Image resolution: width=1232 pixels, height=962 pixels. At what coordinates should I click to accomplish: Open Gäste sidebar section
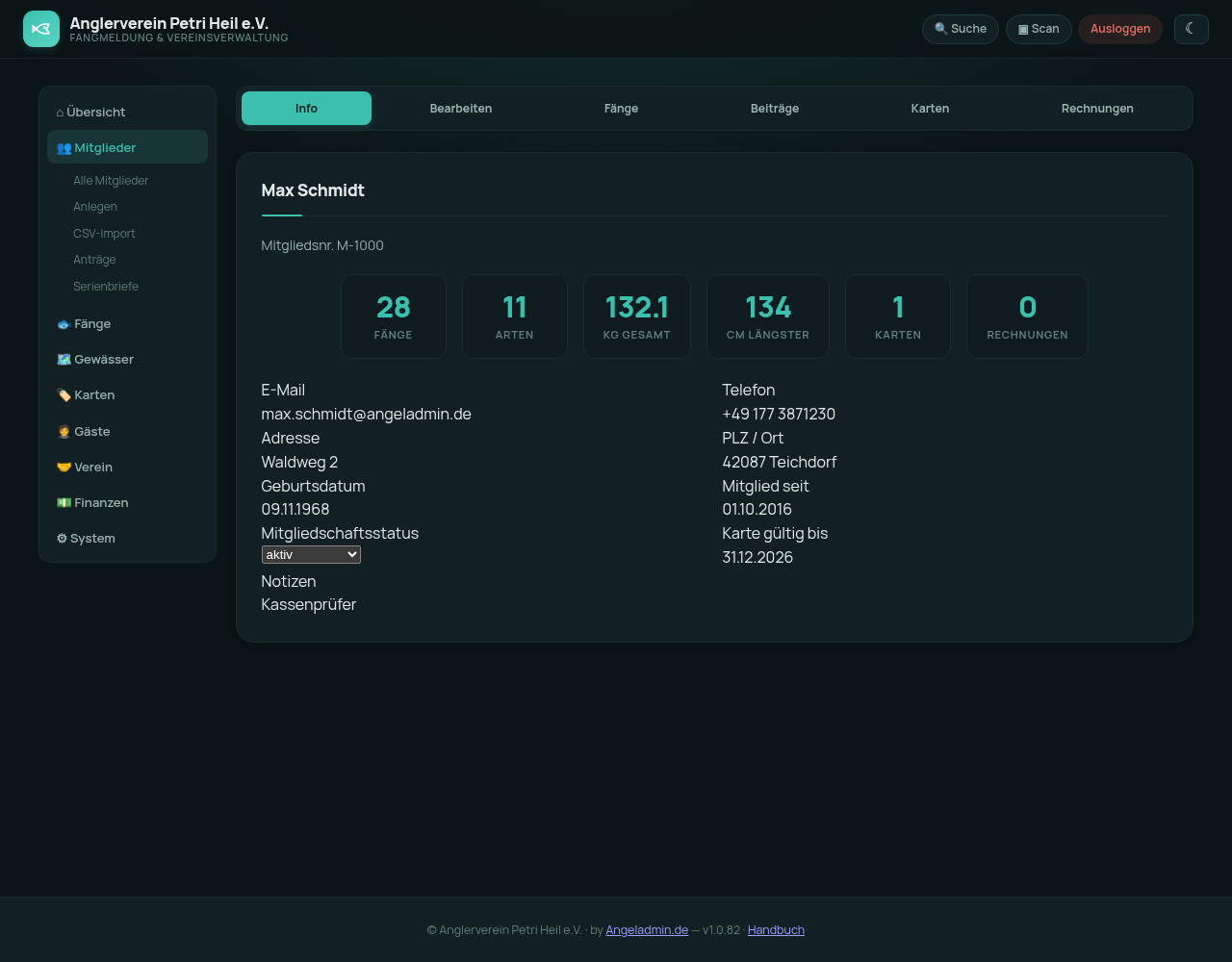127,432
